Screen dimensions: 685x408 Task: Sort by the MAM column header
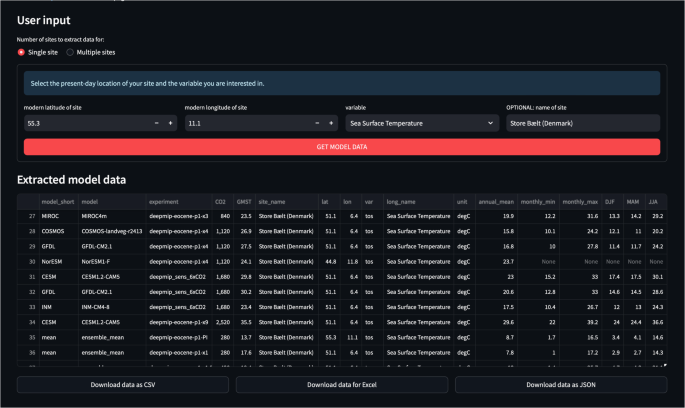click(634, 202)
